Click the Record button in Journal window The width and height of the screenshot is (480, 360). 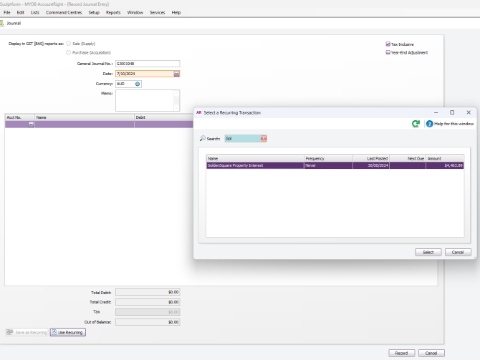[402, 353]
